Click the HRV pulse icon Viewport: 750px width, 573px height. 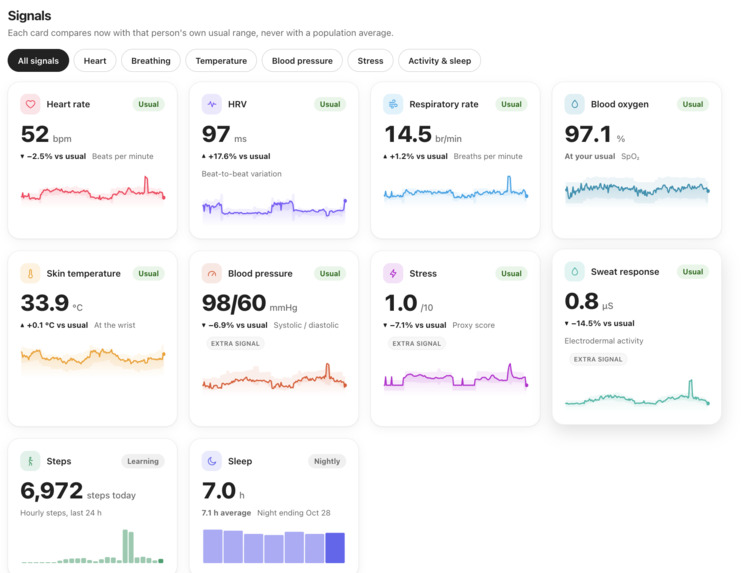click(211, 104)
